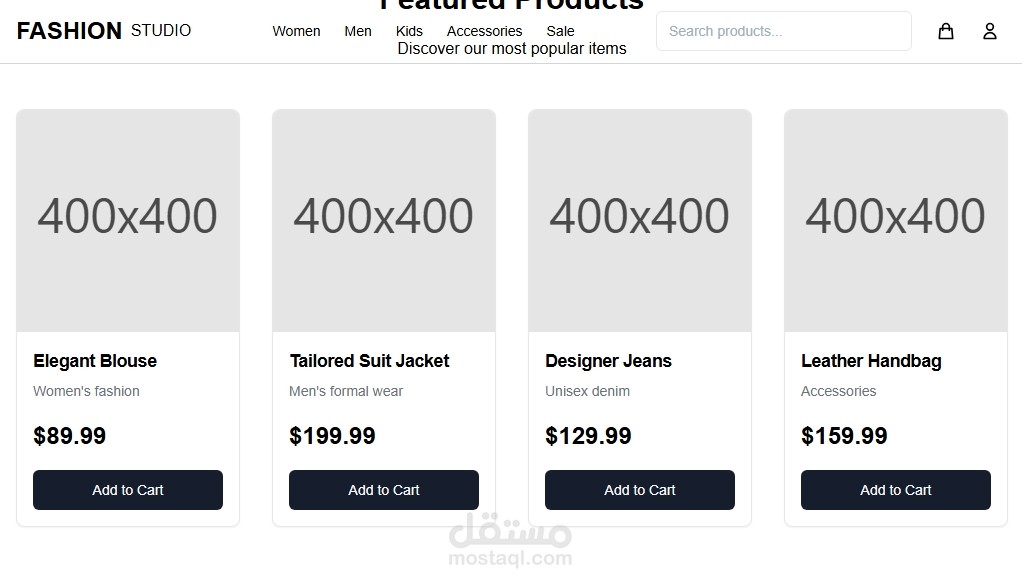This screenshot has width=1022, height=581.
Task: Click the user account icon
Action: pos(989,31)
